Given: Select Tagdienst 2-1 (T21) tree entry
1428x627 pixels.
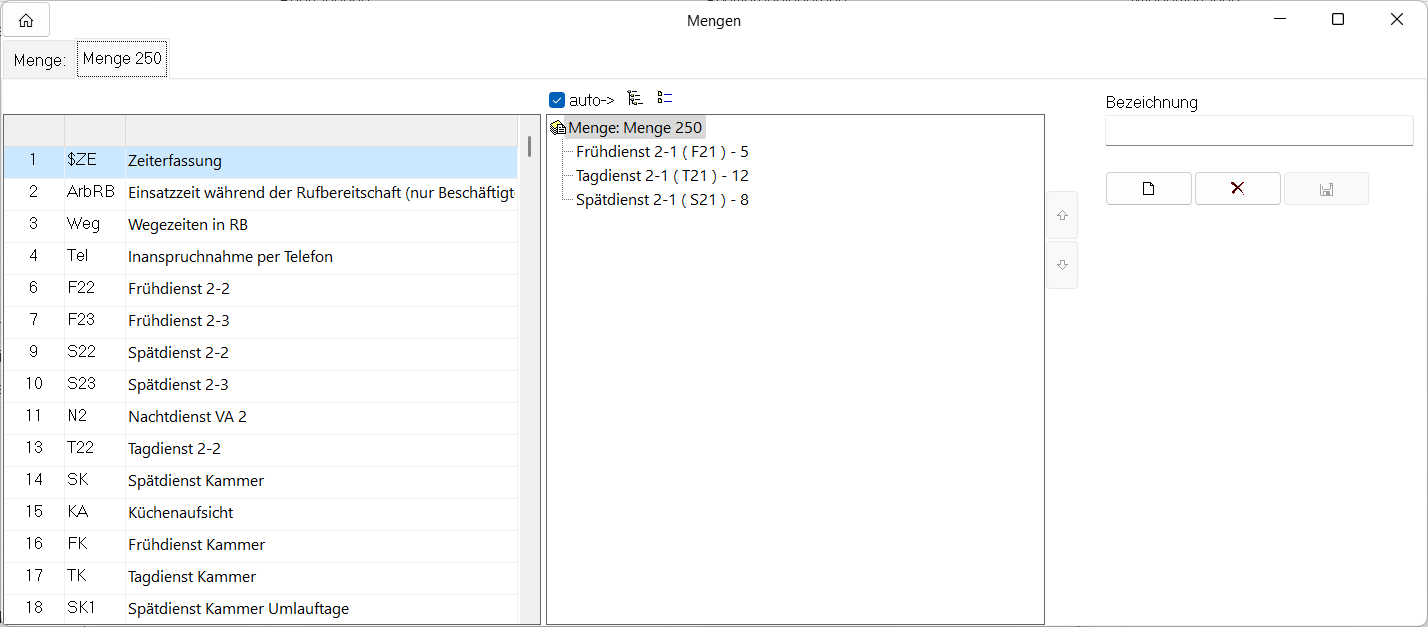Looking at the screenshot, I should (x=662, y=176).
